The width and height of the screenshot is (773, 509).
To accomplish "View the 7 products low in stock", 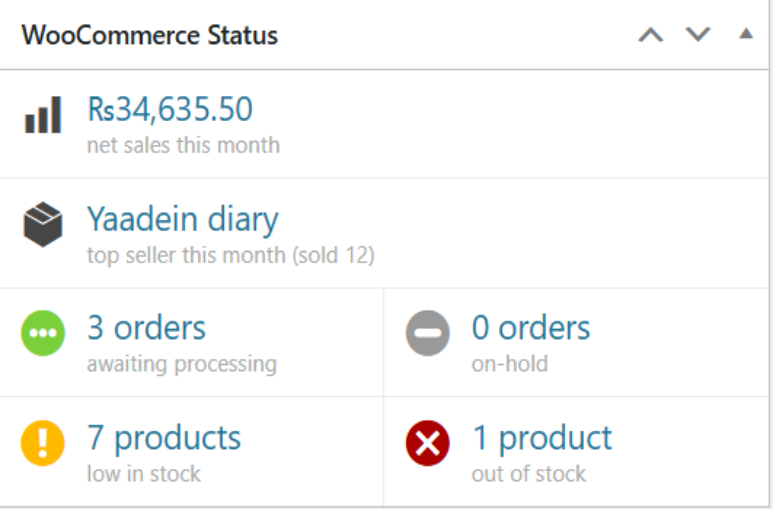I will click(x=164, y=438).
